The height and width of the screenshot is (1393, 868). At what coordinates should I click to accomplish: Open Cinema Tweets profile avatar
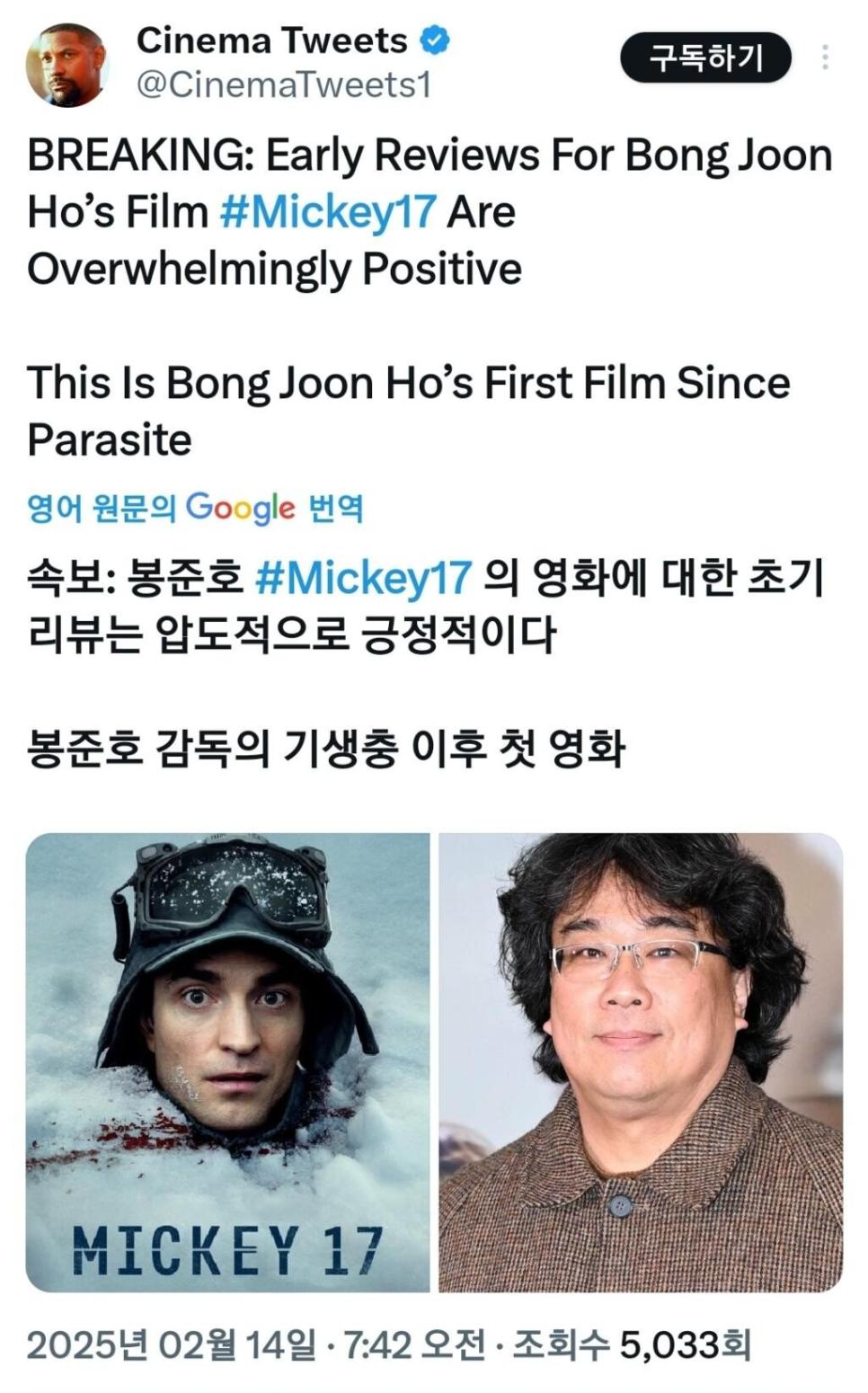pos(66,65)
